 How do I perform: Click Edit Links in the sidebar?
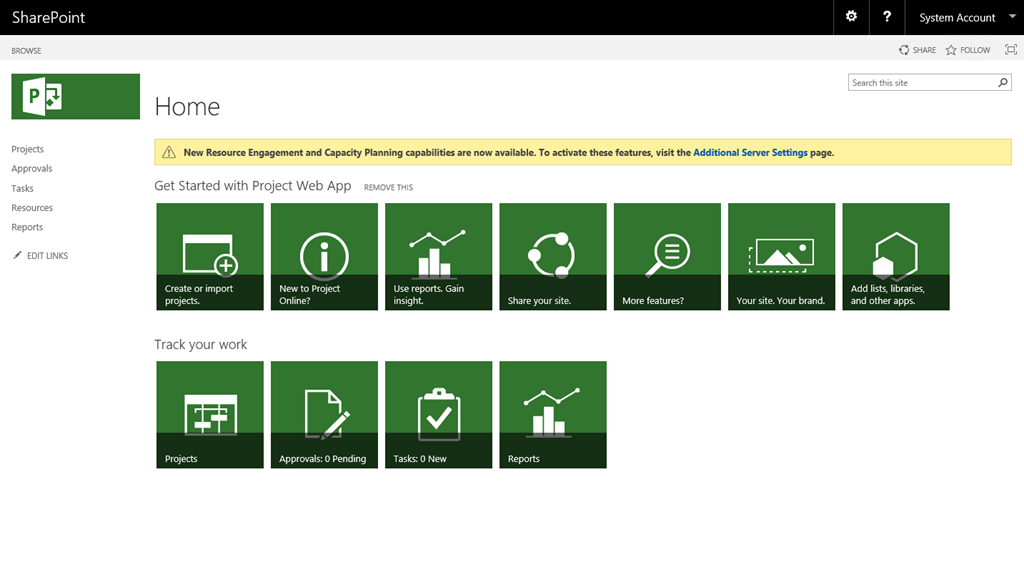point(47,256)
